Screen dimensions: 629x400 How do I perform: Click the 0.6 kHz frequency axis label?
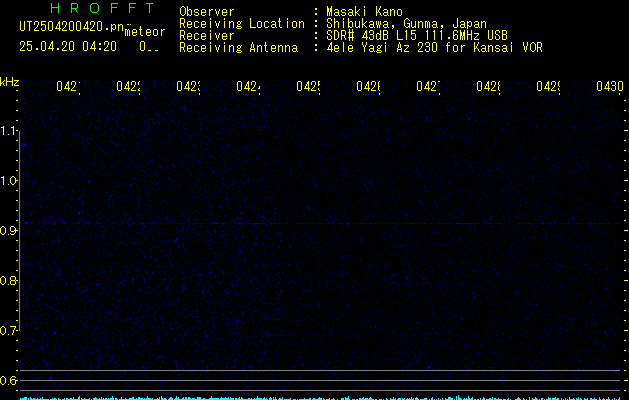coord(8,380)
